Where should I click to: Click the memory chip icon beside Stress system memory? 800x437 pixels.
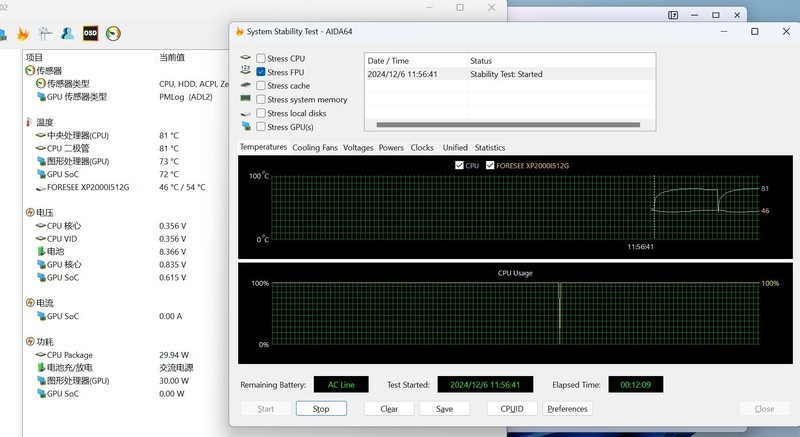click(x=246, y=99)
